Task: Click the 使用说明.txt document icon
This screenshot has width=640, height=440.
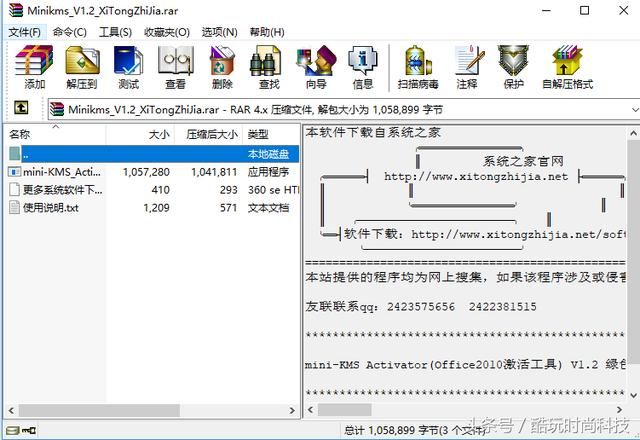Action: point(15,207)
